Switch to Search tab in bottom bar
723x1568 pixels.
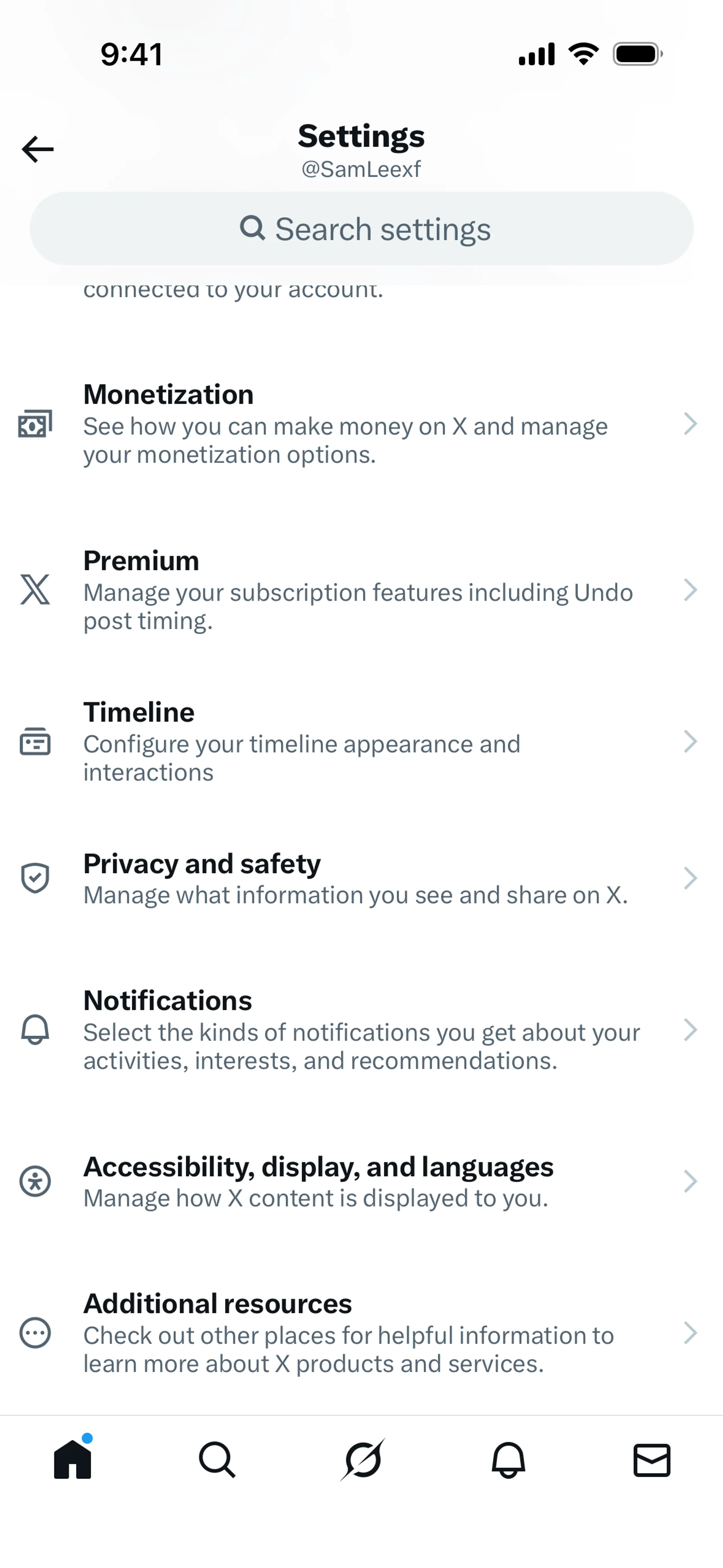217,1459
